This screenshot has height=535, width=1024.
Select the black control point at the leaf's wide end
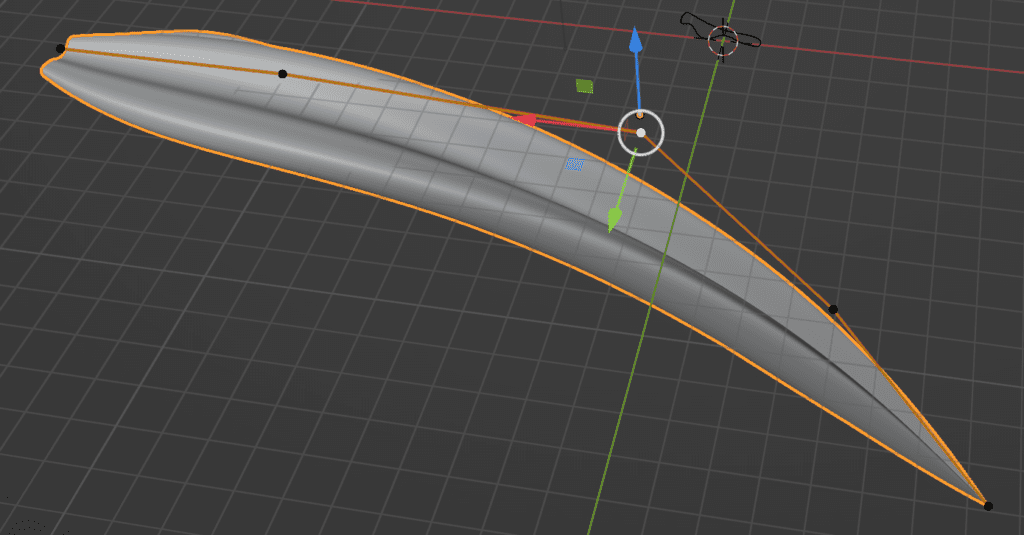[61, 48]
